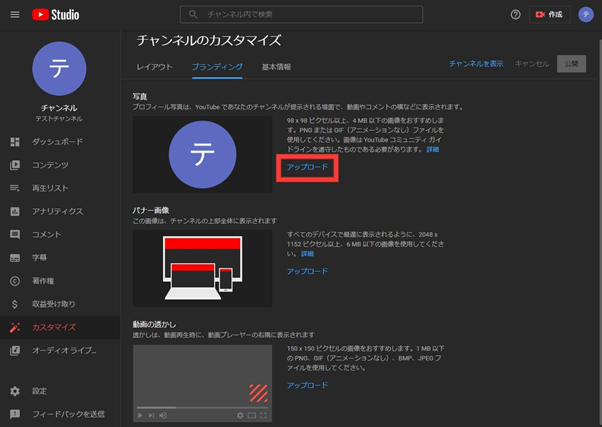
Task: Focus the チャンネル内で検索 search field
Action: tap(301, 14)
